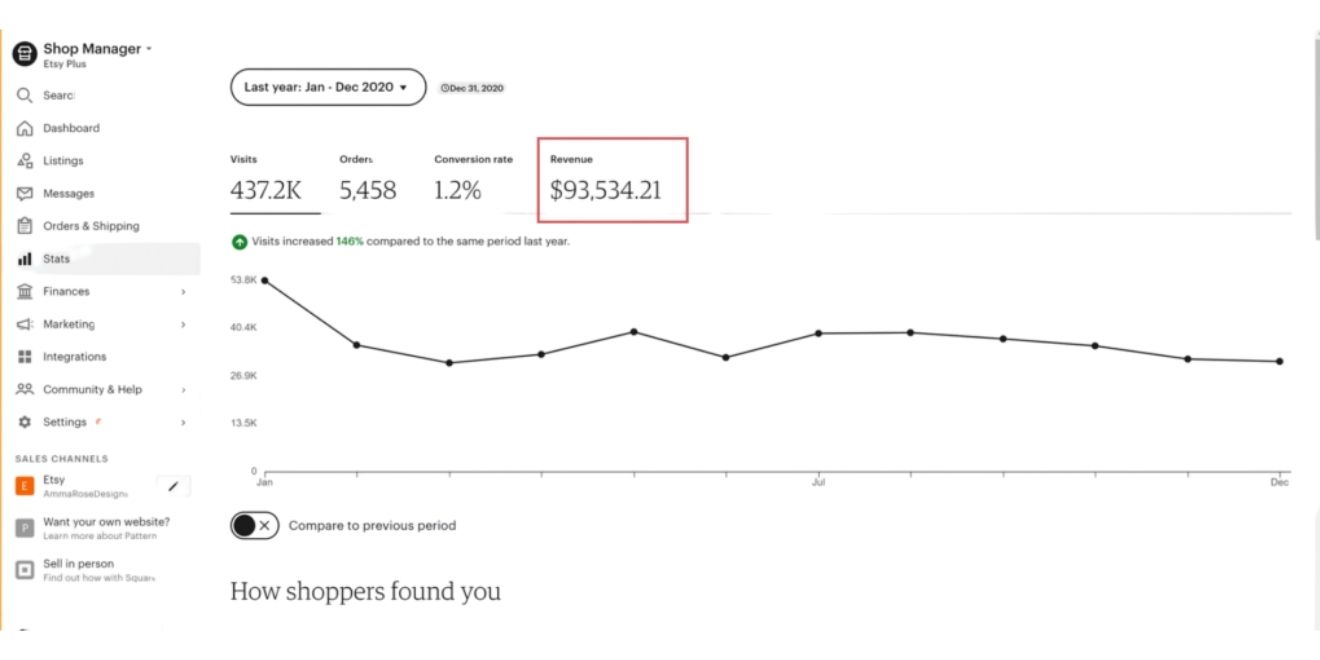Select the Revenue metric tab
The height and width of the screenshot is (660, 1320).
click(606, 181)
